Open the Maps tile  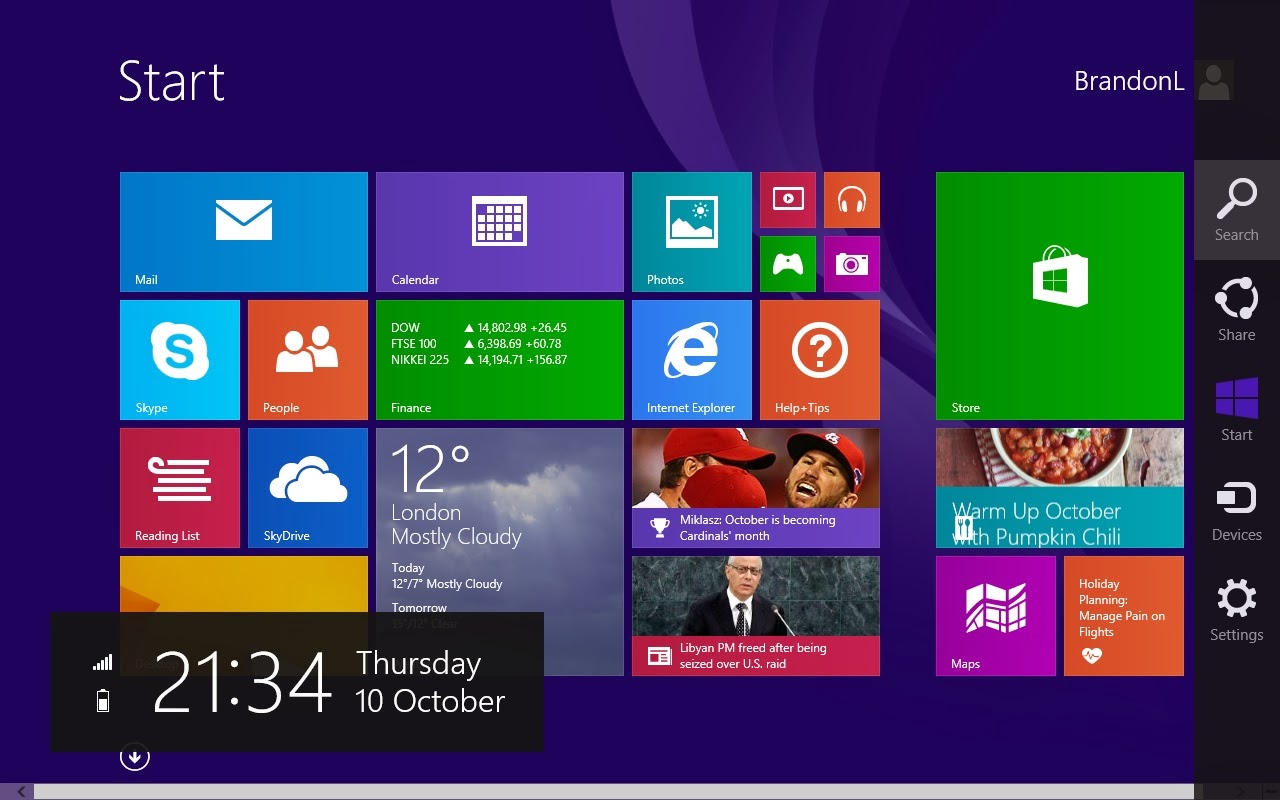coord(996,616)
